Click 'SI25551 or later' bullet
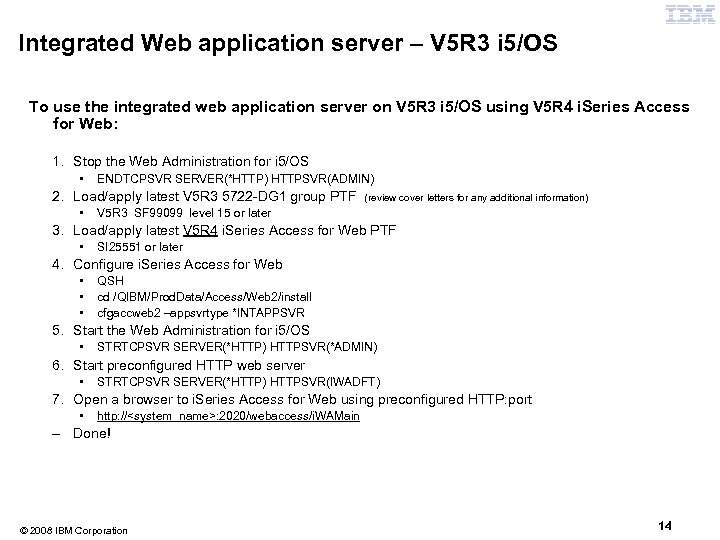720x540 pixels. click(140, 247)
